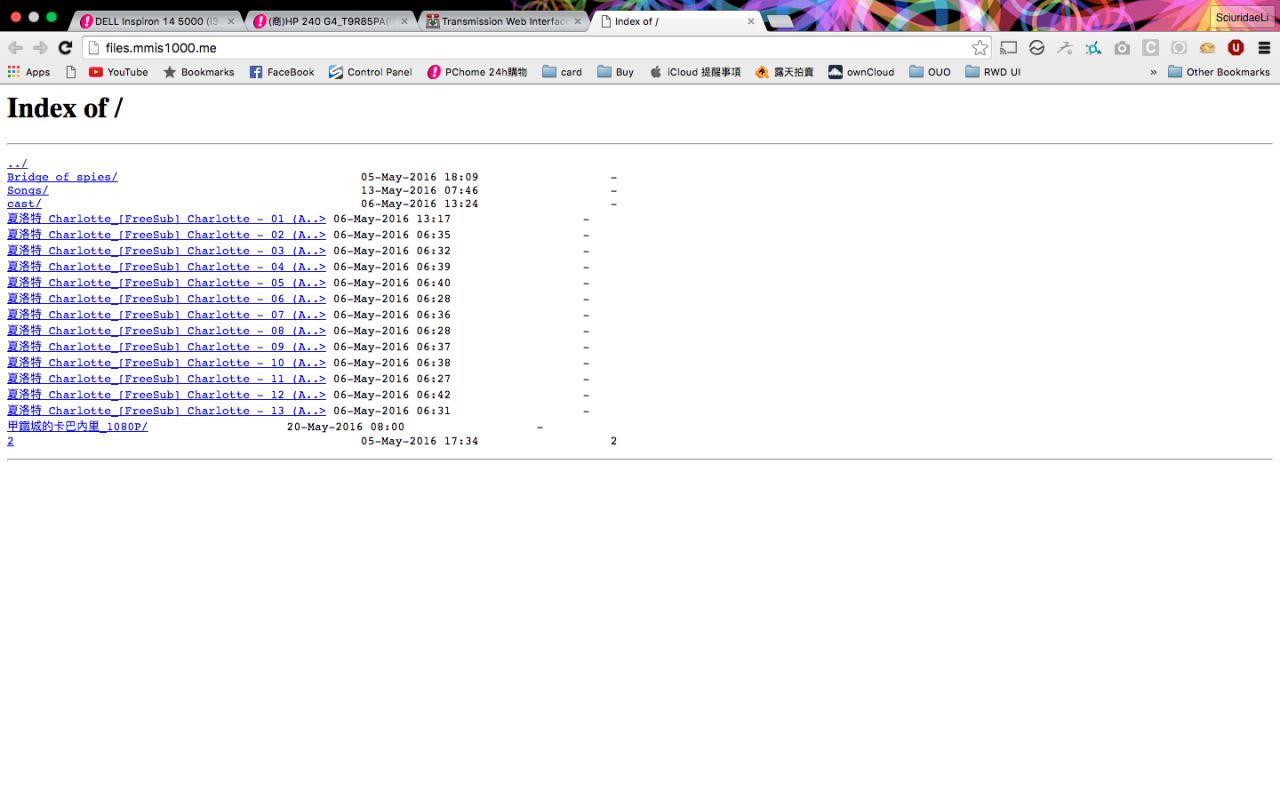Go to the parent directory link
Image resolution: width=1280 pixels, height=800 pixels.
pos(17,164)
